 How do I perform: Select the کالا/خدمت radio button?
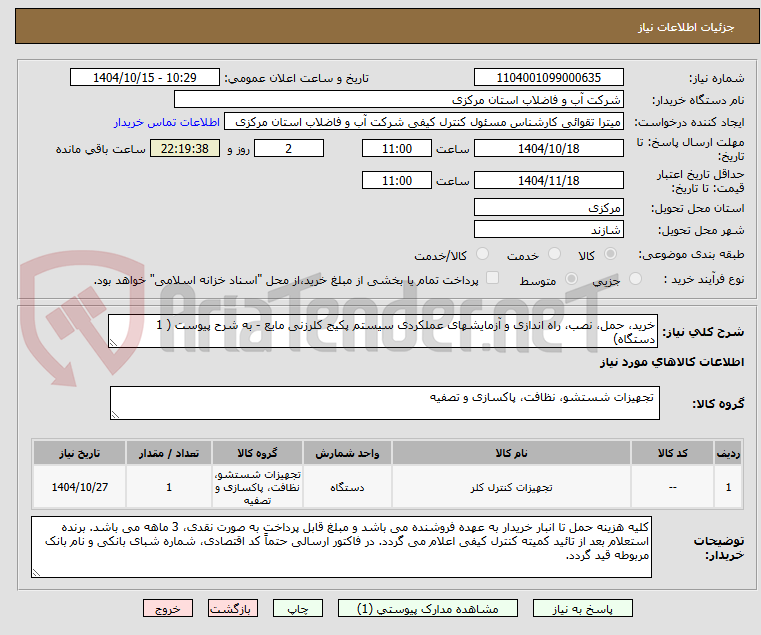click(x=482, y=254)
